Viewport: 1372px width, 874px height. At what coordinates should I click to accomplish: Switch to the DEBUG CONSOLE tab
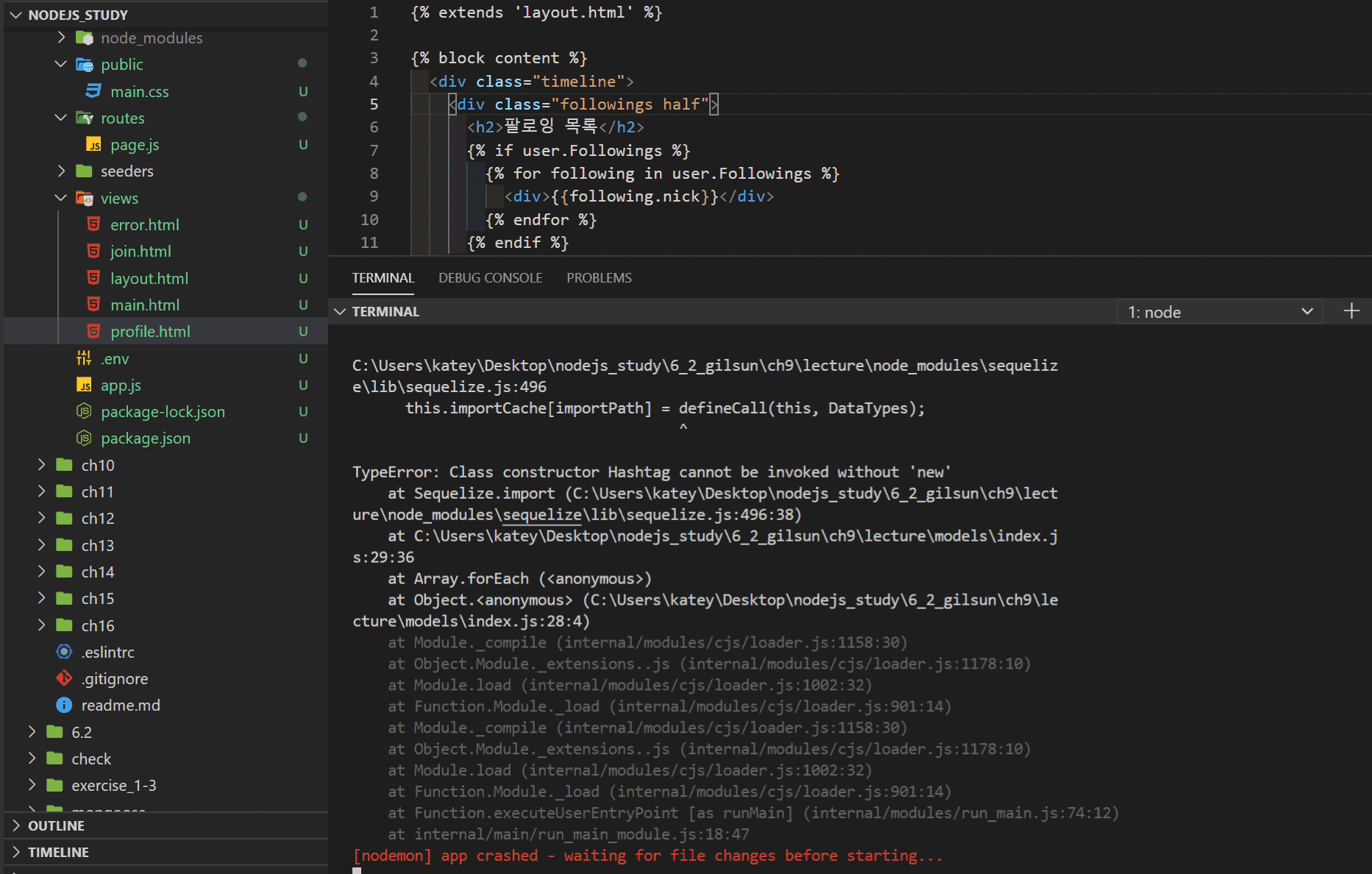(x=490, y=278)
